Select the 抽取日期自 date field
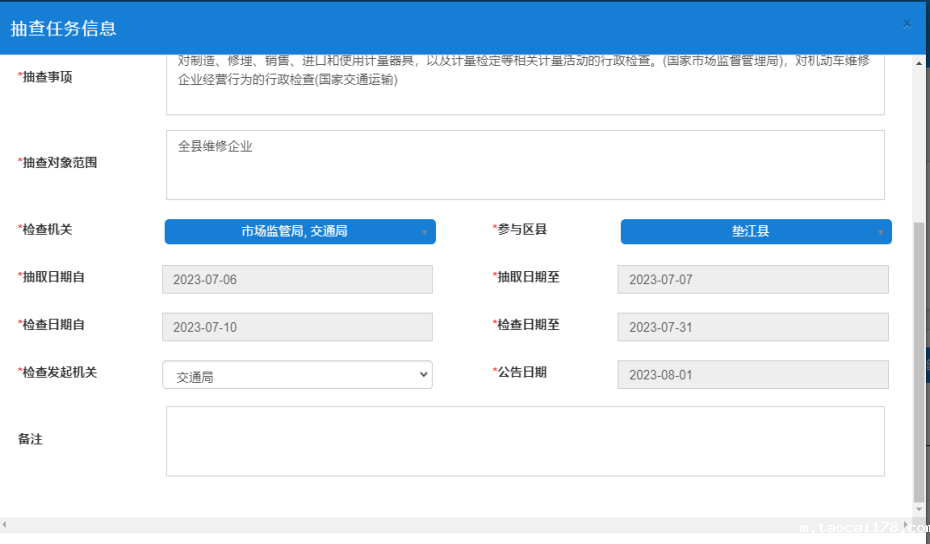The width and height of the screenshot is (930, 544). click(x=297, y=279)
